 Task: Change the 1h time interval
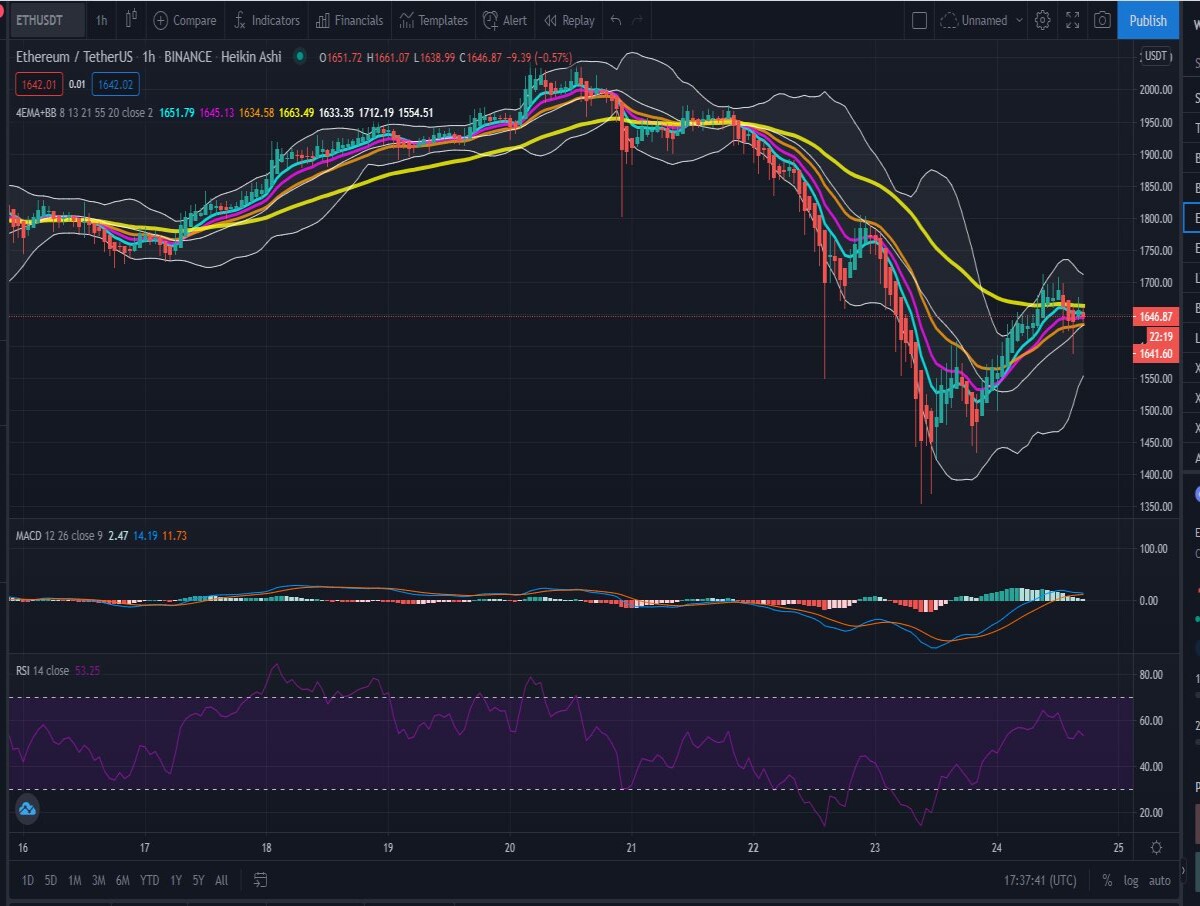(x=101, y=20)
